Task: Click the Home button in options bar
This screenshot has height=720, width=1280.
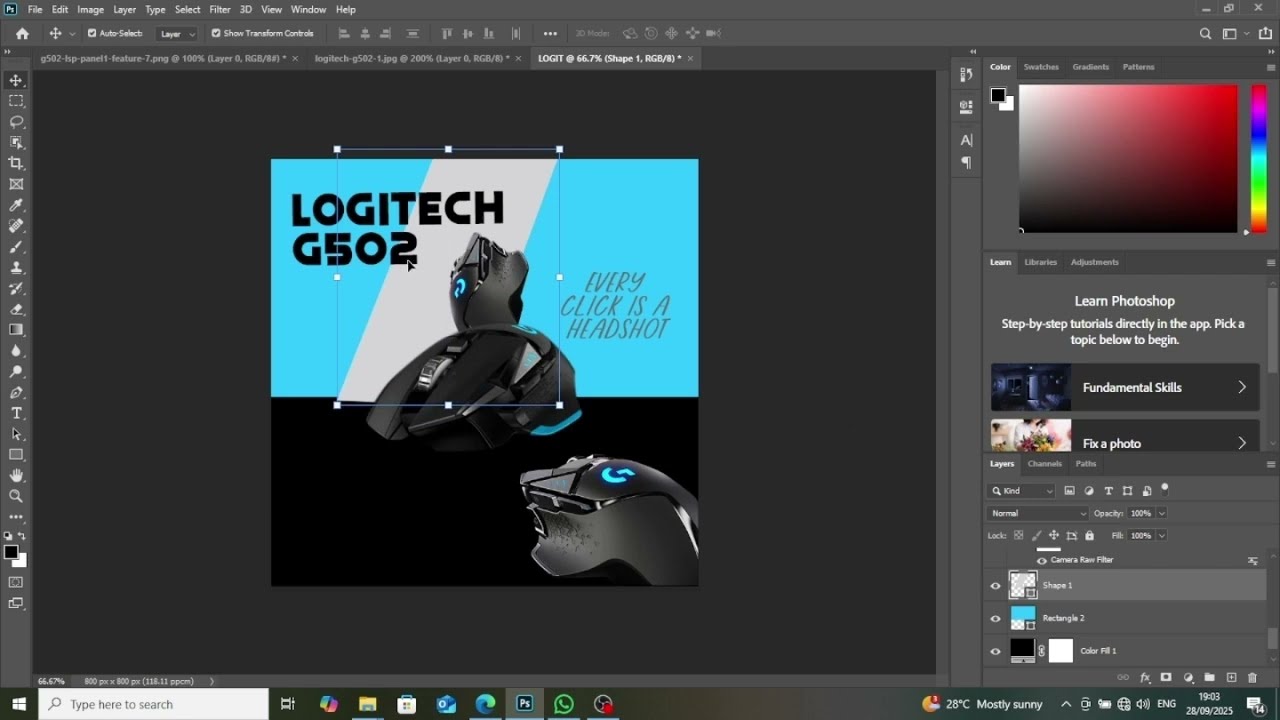Action: coord(22,33)
